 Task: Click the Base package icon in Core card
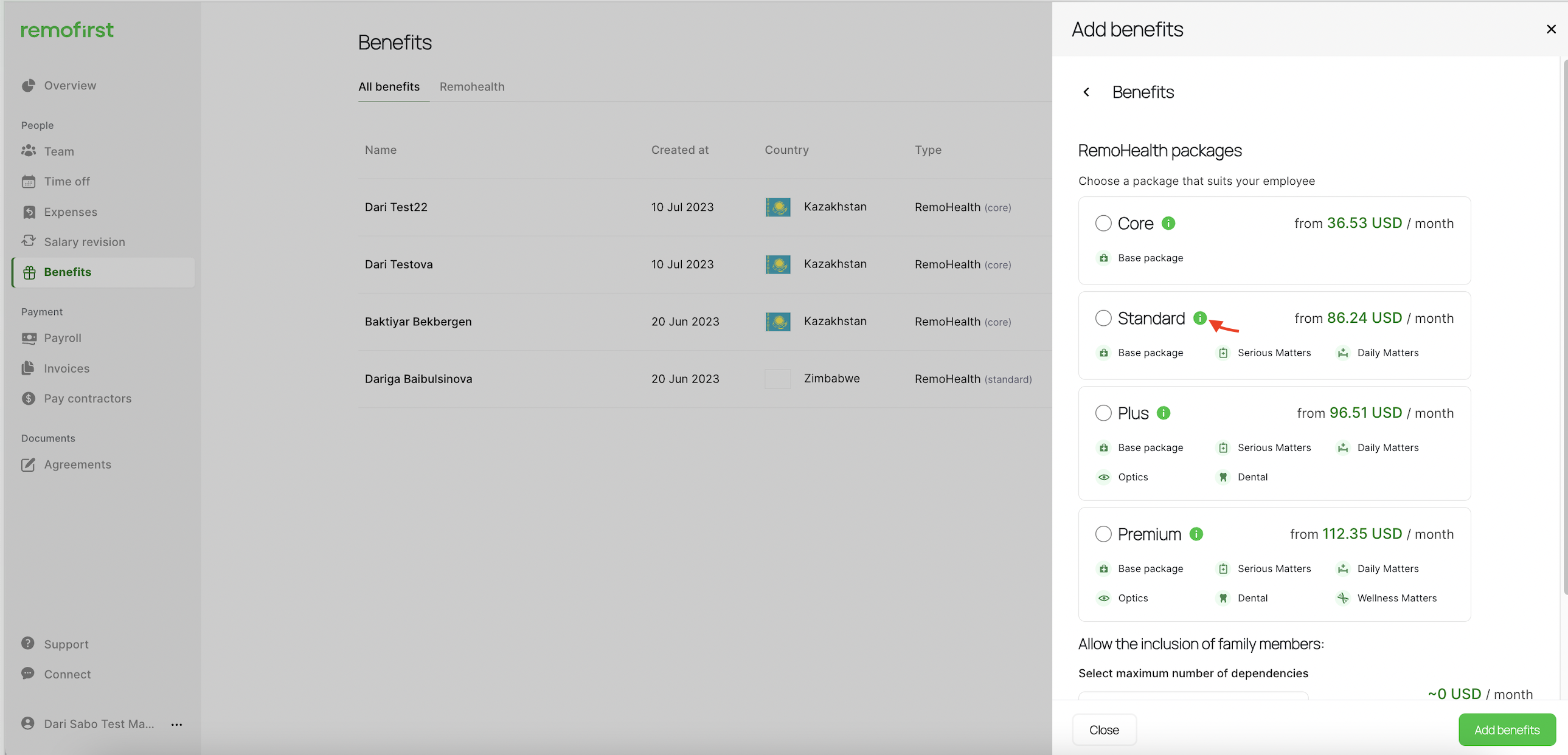[x=1103, y=258]
